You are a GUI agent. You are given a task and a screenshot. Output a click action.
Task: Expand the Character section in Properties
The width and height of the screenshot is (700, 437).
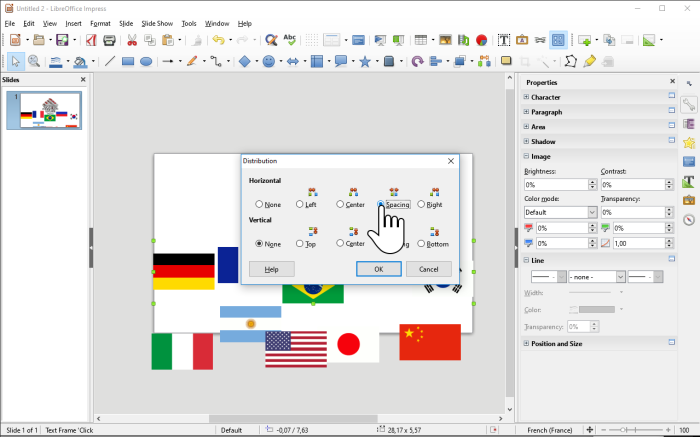click(526, 97)
